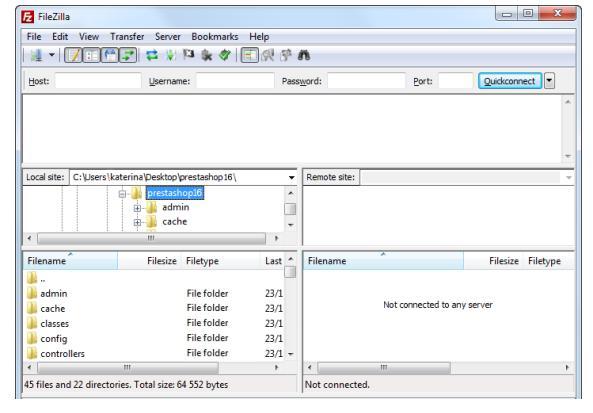Select the admin folder in file list
The height and width of the screenshot is (413, 593).
tap(154, 293)
